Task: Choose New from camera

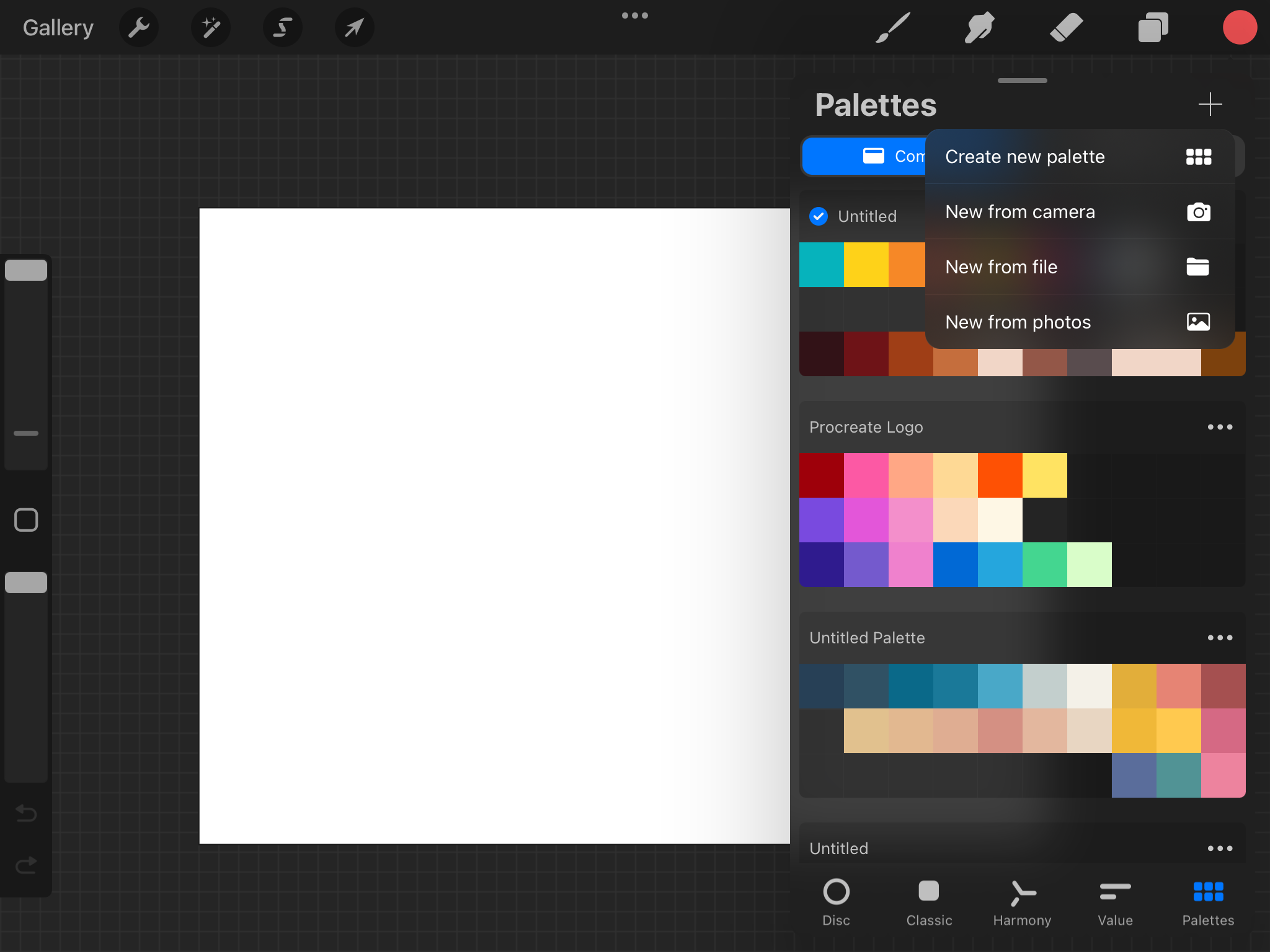Action: point(1079,212)
